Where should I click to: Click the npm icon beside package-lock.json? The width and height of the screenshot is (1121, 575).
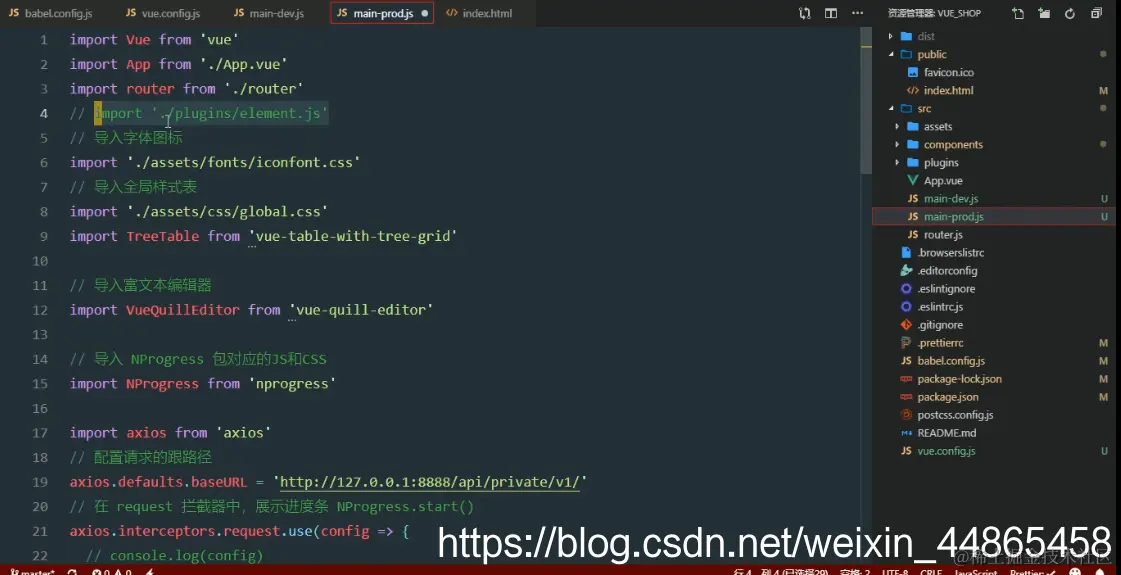pyautogui.click(x=907, y=378)
